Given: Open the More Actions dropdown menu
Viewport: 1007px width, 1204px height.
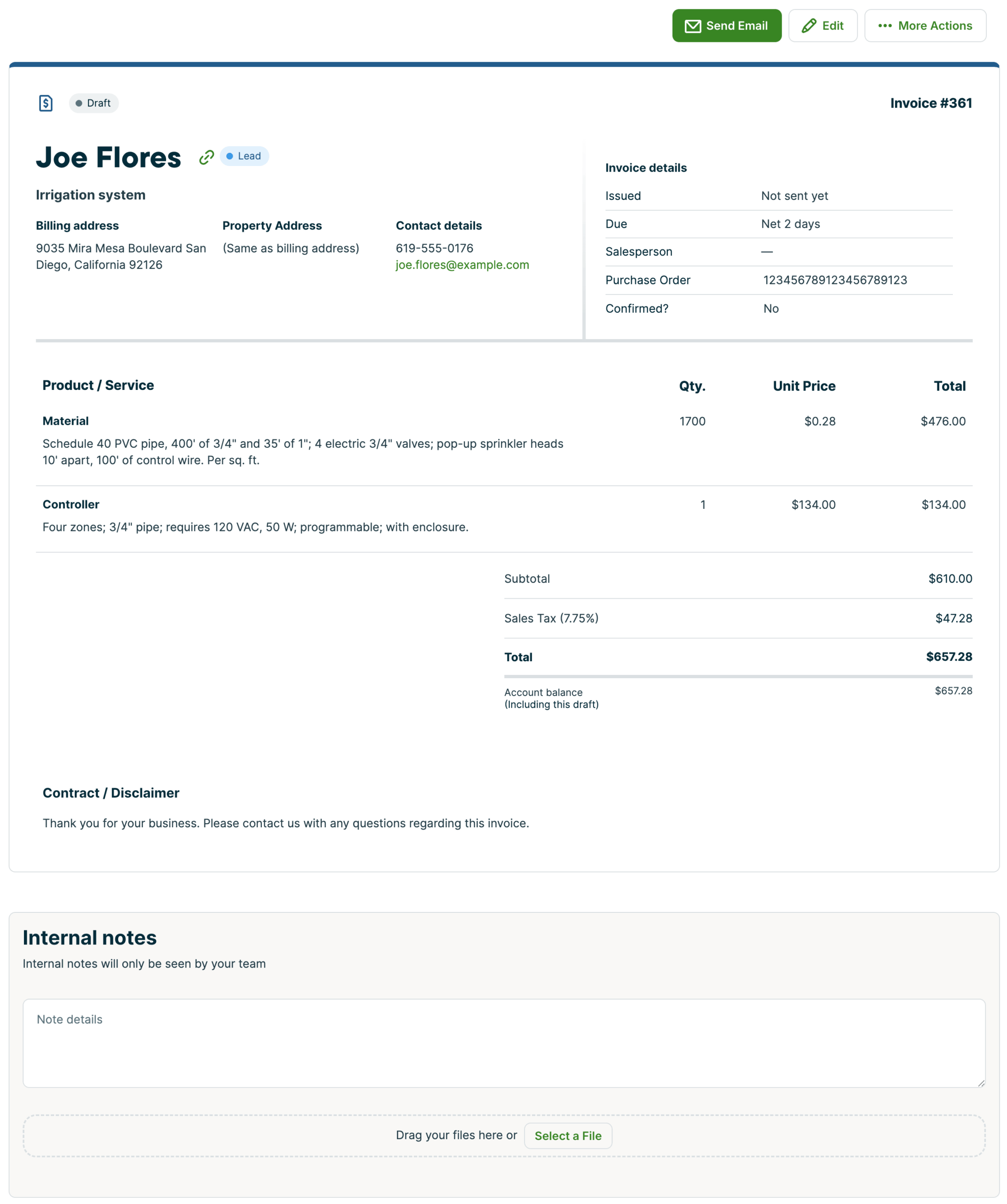Looking at the screenshot, I should 924,26.
